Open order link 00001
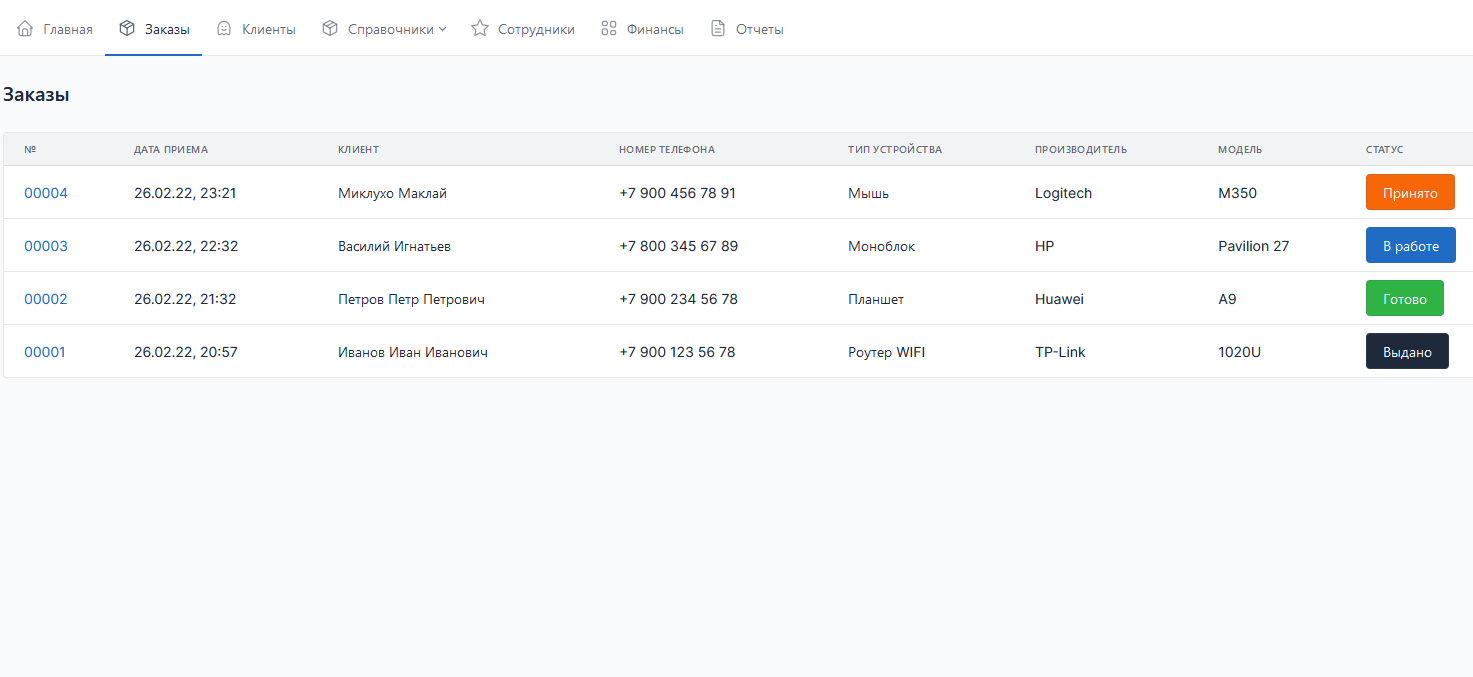Screen dimensions: 1473x677 (x=45, y=352)
